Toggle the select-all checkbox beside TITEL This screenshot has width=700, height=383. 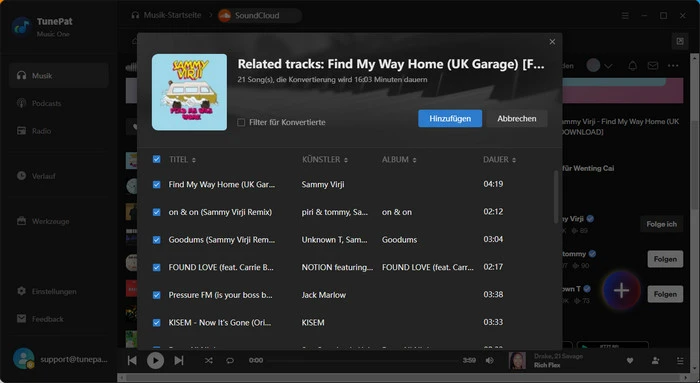(x=157, y=159)
